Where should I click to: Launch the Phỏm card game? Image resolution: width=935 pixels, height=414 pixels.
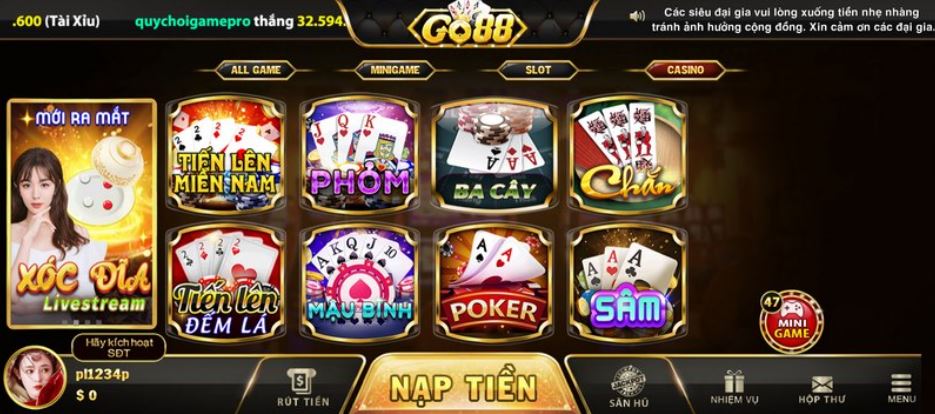360,155
